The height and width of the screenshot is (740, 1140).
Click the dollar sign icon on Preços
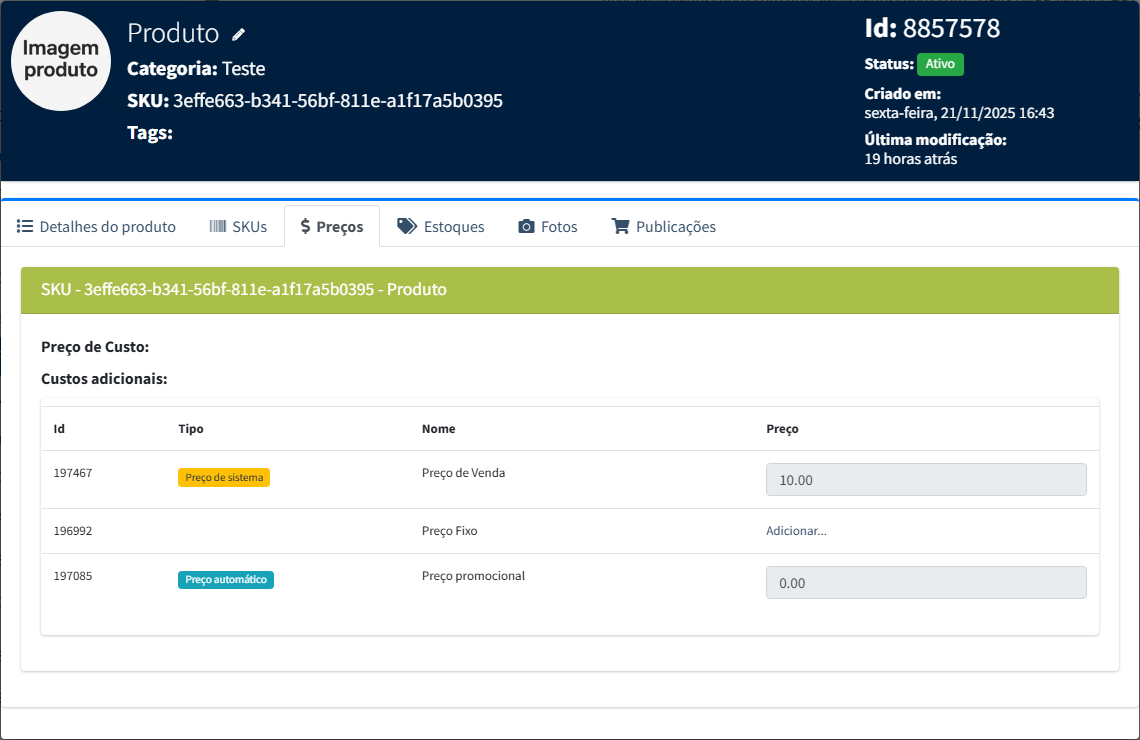point(305,227)
